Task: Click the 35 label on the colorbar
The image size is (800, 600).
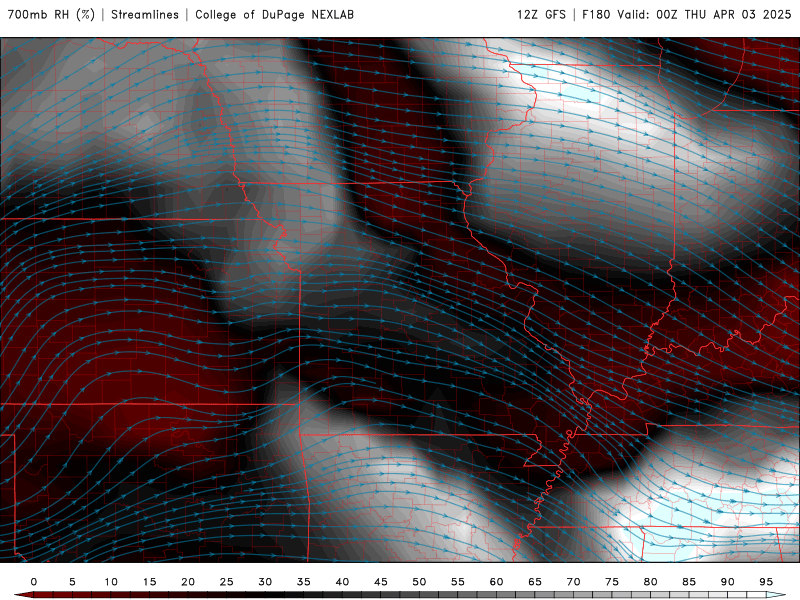Action: coord(304,582)
